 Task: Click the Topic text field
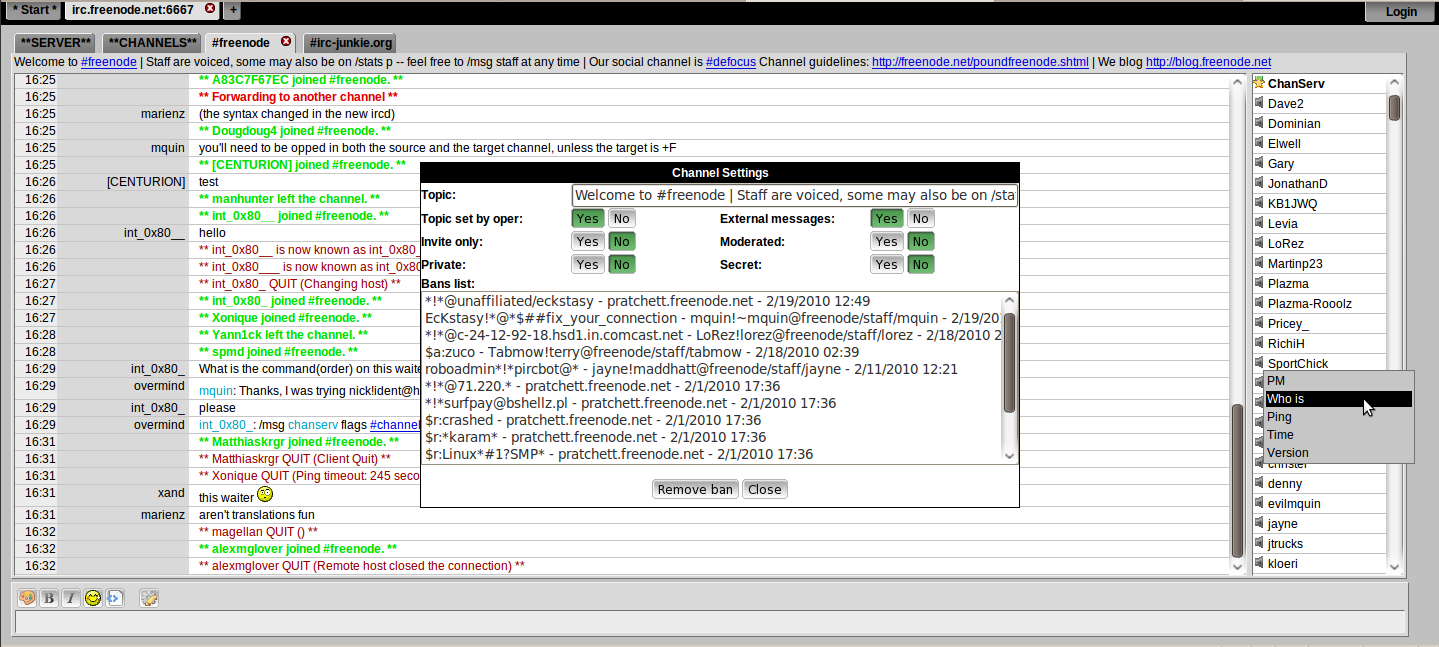tap(794, 195)
